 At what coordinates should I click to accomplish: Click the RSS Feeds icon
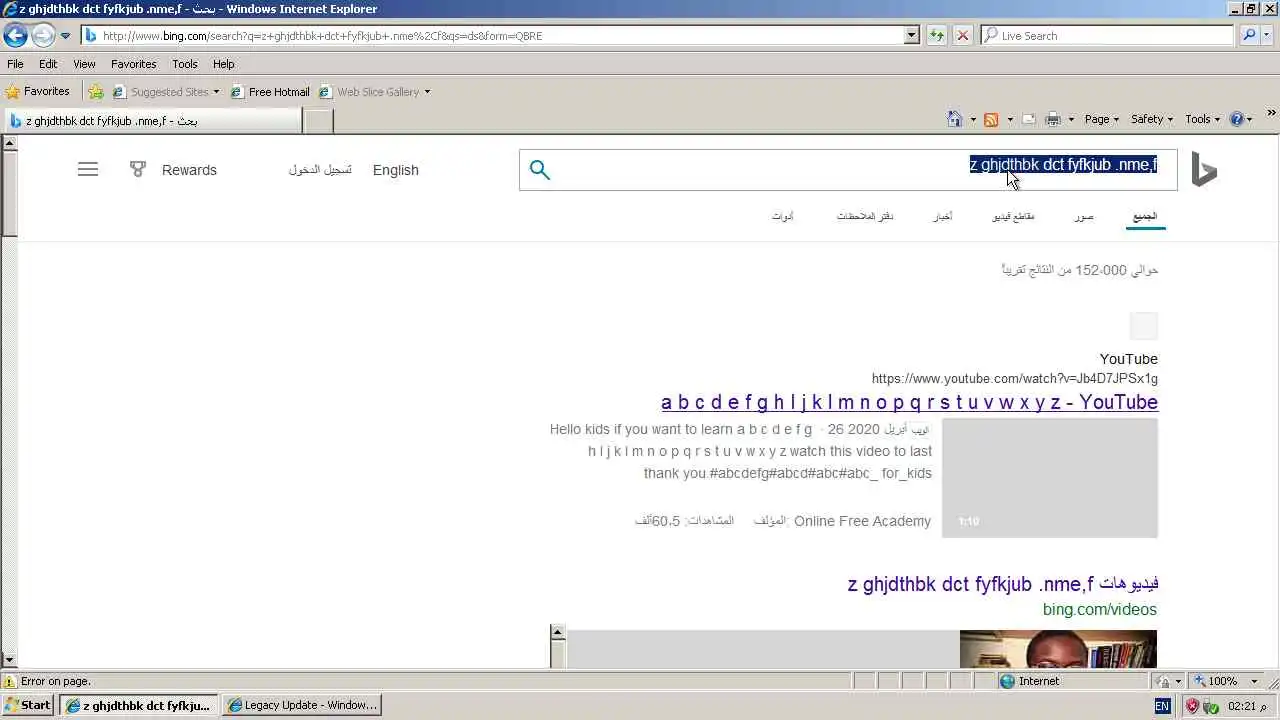(991, 119)
